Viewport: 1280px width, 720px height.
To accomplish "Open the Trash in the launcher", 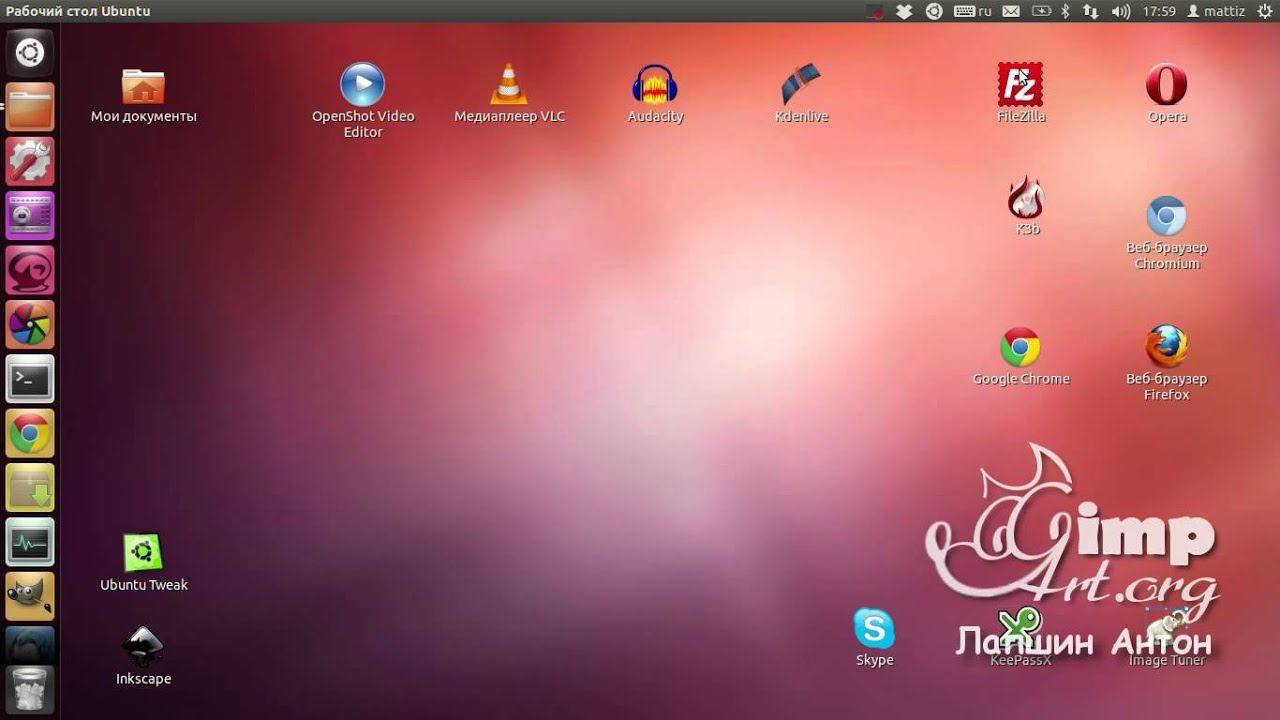I will click(30, 688).
